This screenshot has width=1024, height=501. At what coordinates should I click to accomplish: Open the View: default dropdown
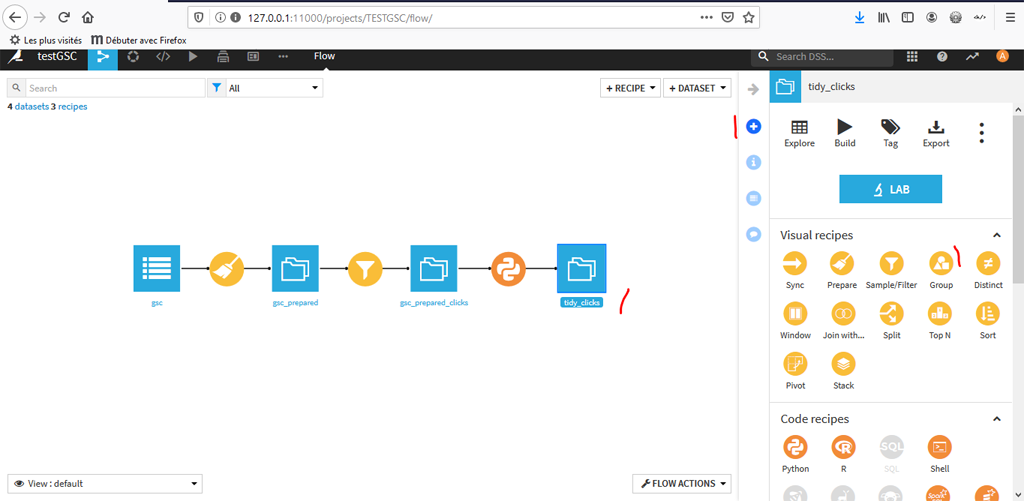pyautogui.click(x=104, y=484)
